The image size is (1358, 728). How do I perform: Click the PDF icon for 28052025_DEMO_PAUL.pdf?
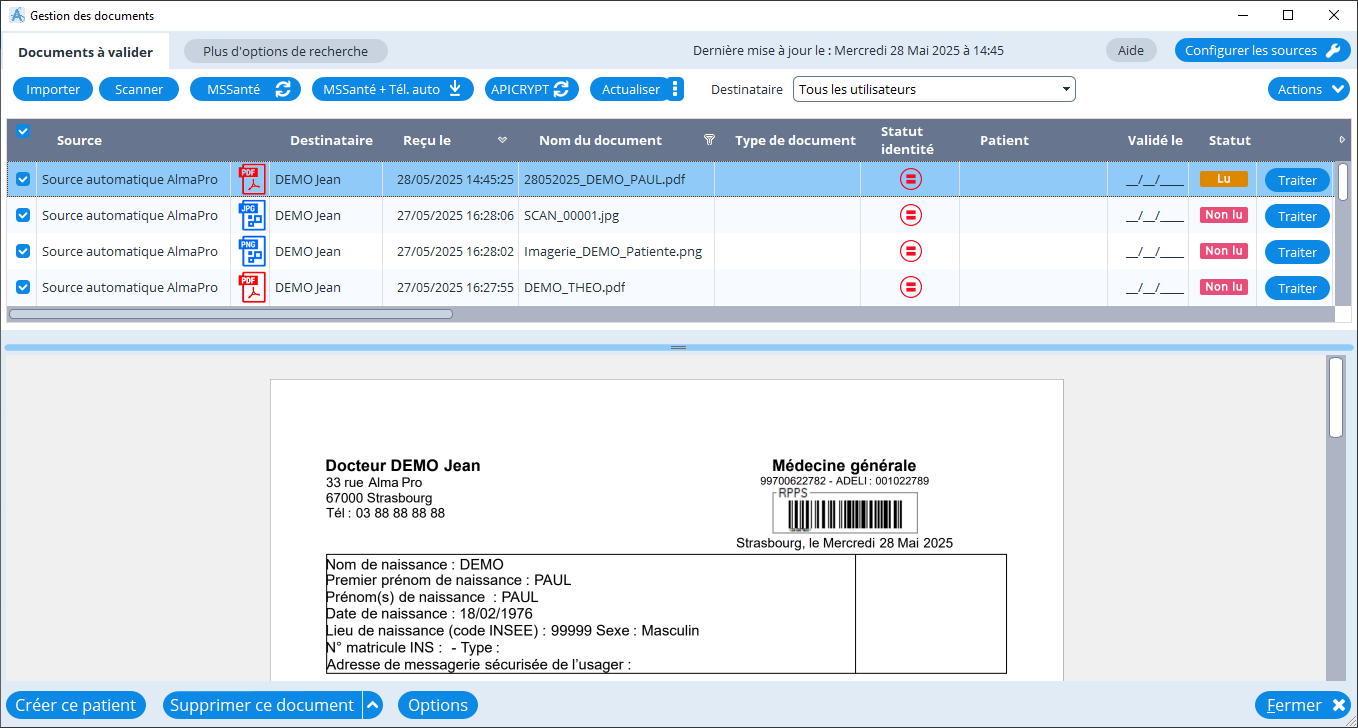(x=252, y=180)
